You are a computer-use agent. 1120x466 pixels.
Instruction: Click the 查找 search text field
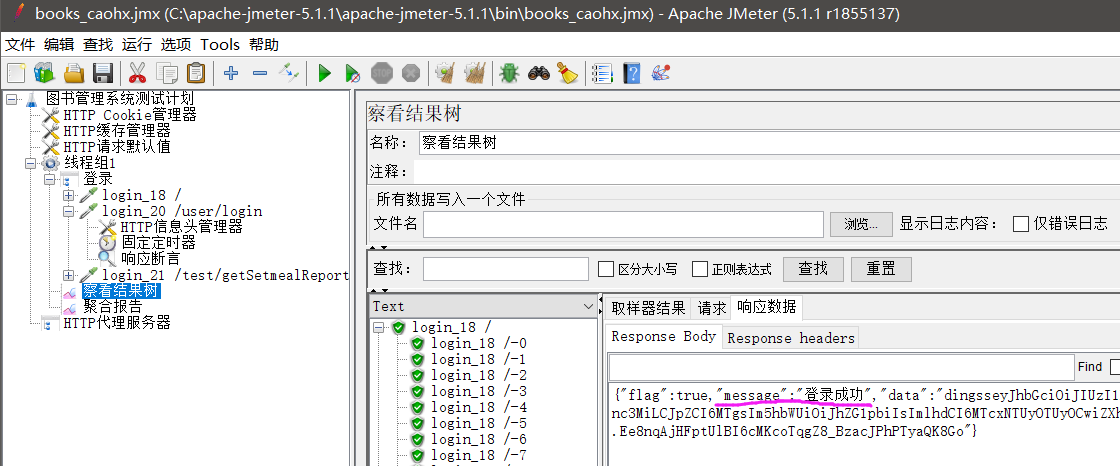click(506, 269)
